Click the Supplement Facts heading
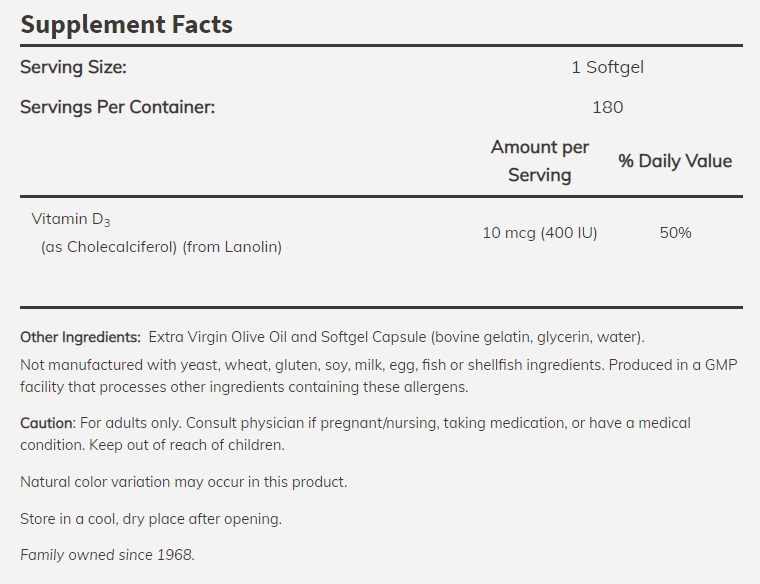The image size is (760, 584). [126, 24]
